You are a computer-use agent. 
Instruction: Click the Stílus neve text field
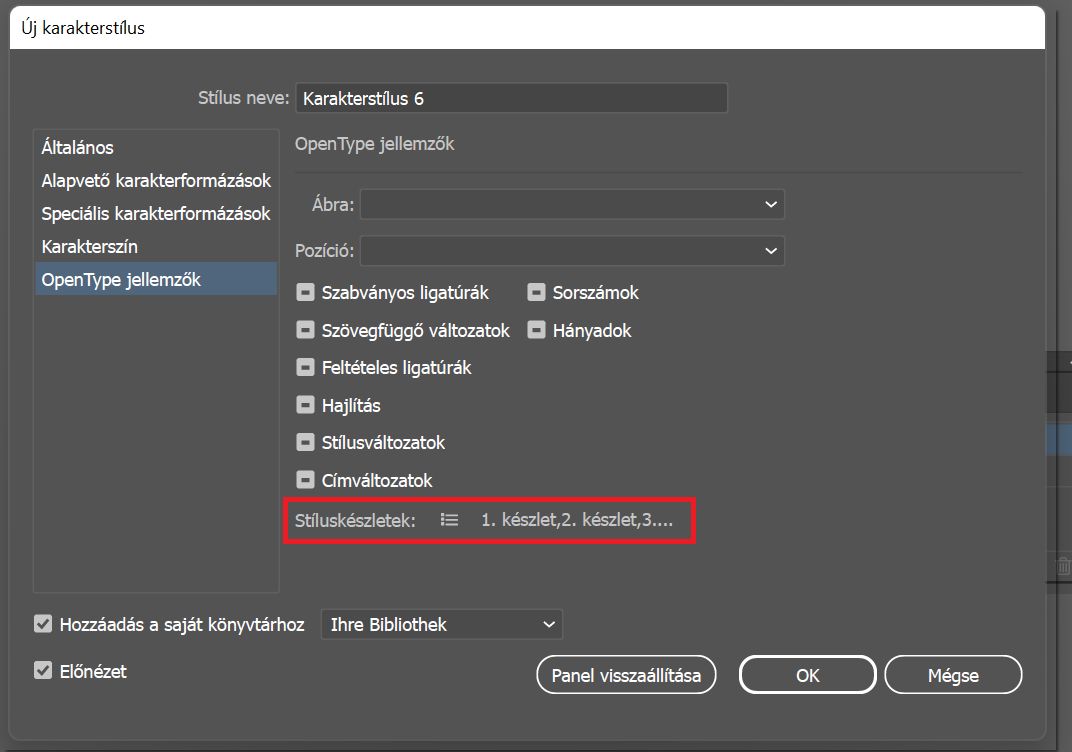pyautogui.click(x=511, y=99)
